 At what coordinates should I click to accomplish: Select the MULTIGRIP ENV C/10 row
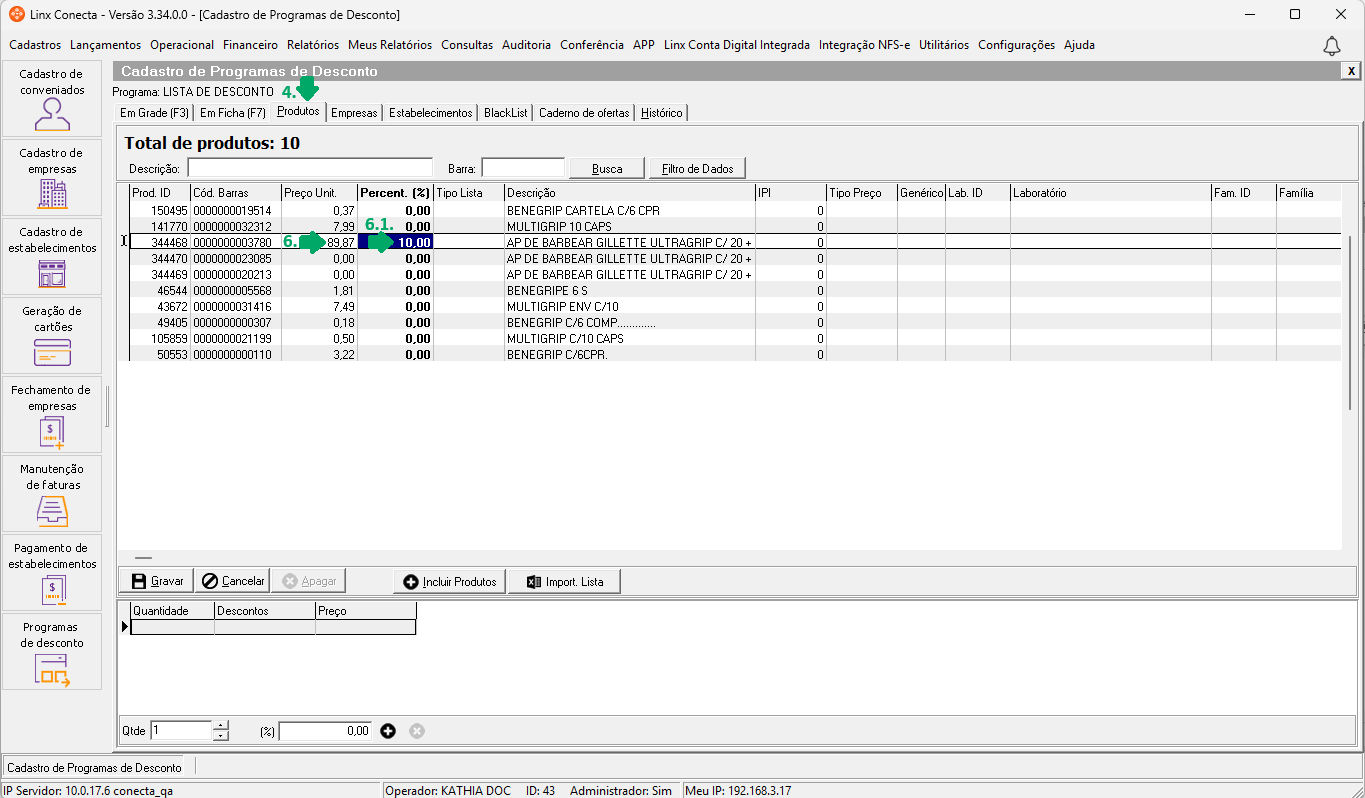click(735, 306)
